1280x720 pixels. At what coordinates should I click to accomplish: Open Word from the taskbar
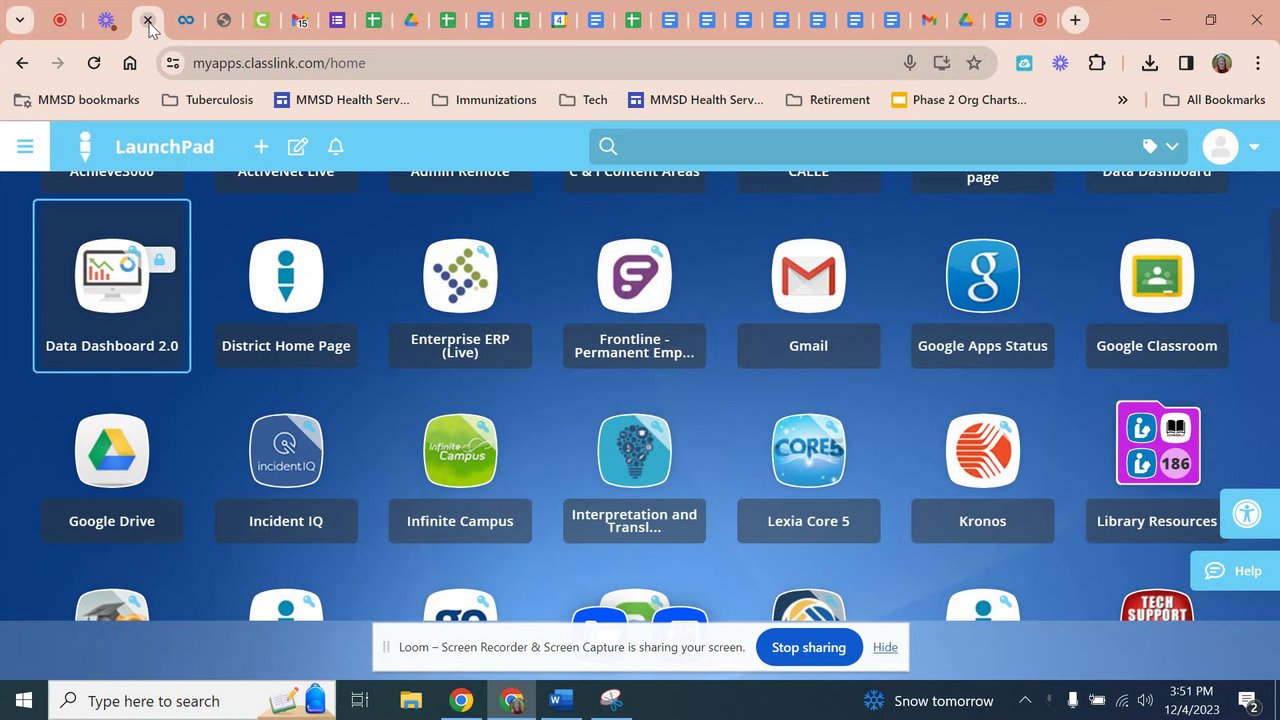(x=561, y=700)
